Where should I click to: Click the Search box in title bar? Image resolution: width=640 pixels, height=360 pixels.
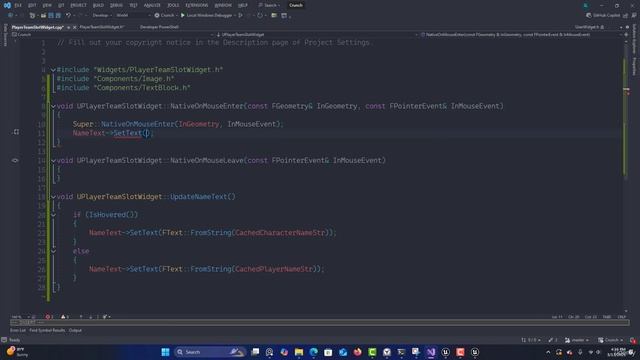click(269, 5)
